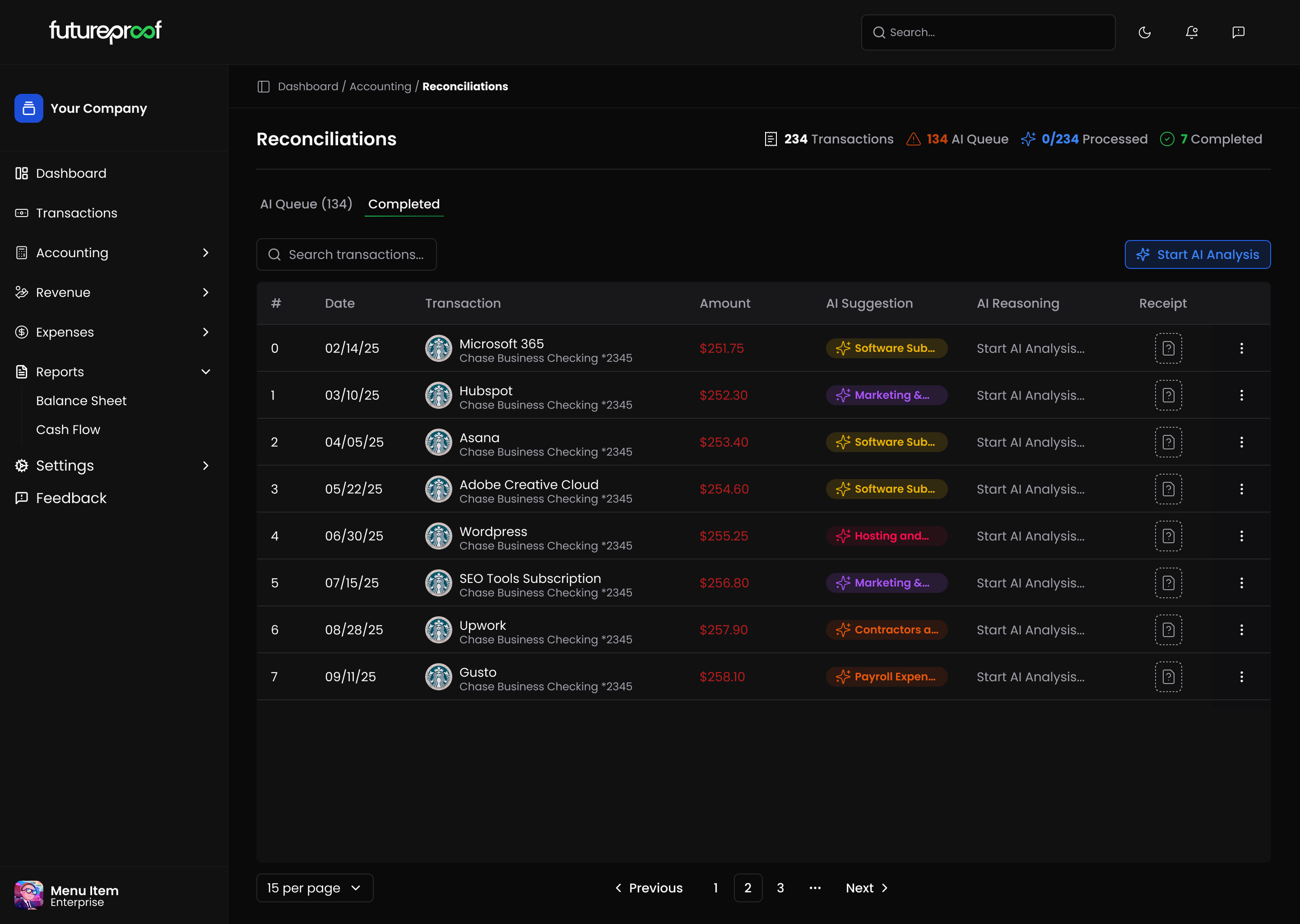Viewport: 1300px width, 924px height.
Task: Open the header chat message icon
Action: [1238, 32]
